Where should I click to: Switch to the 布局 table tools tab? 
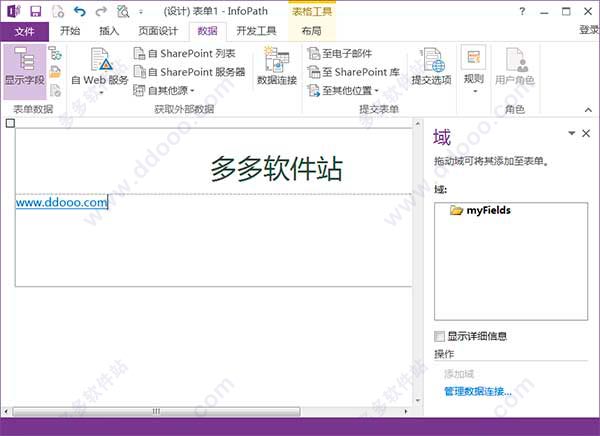click(311, 31)
